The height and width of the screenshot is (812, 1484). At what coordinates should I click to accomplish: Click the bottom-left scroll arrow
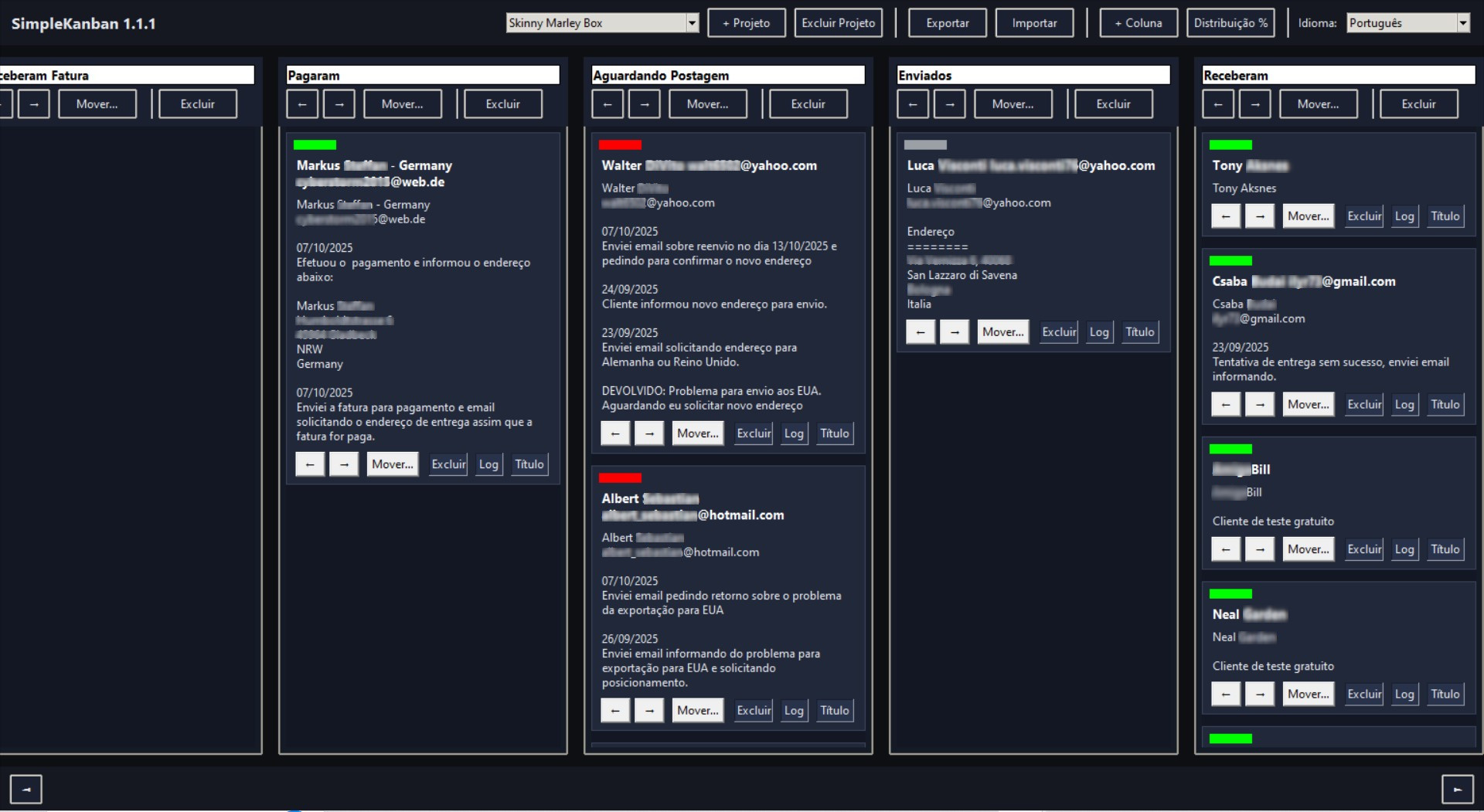pos(26,789)
